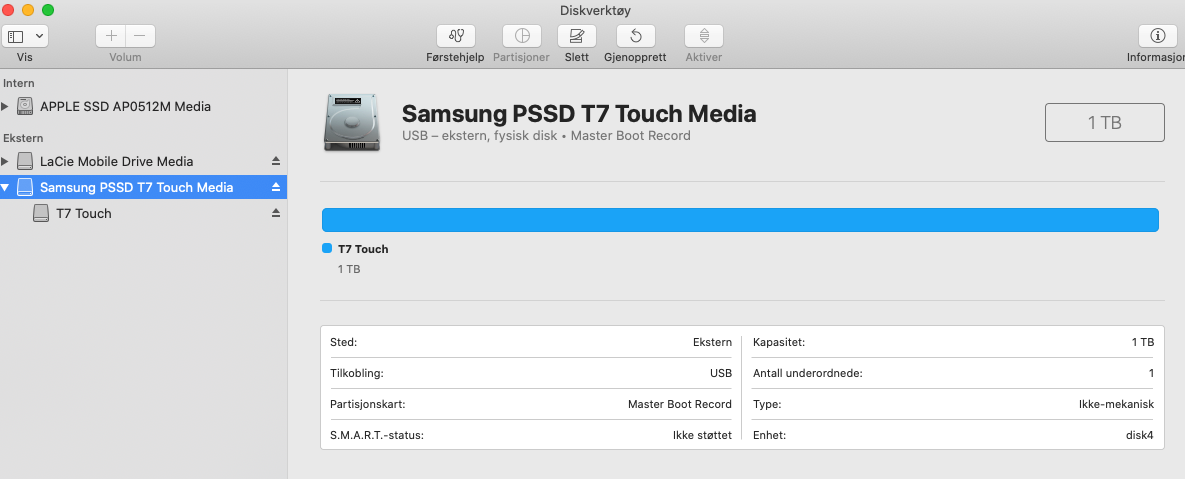Expand APPLE SSD AP0512M Media disclosure triangle
Screen dimensions: 1185x479
click(7, 107)
